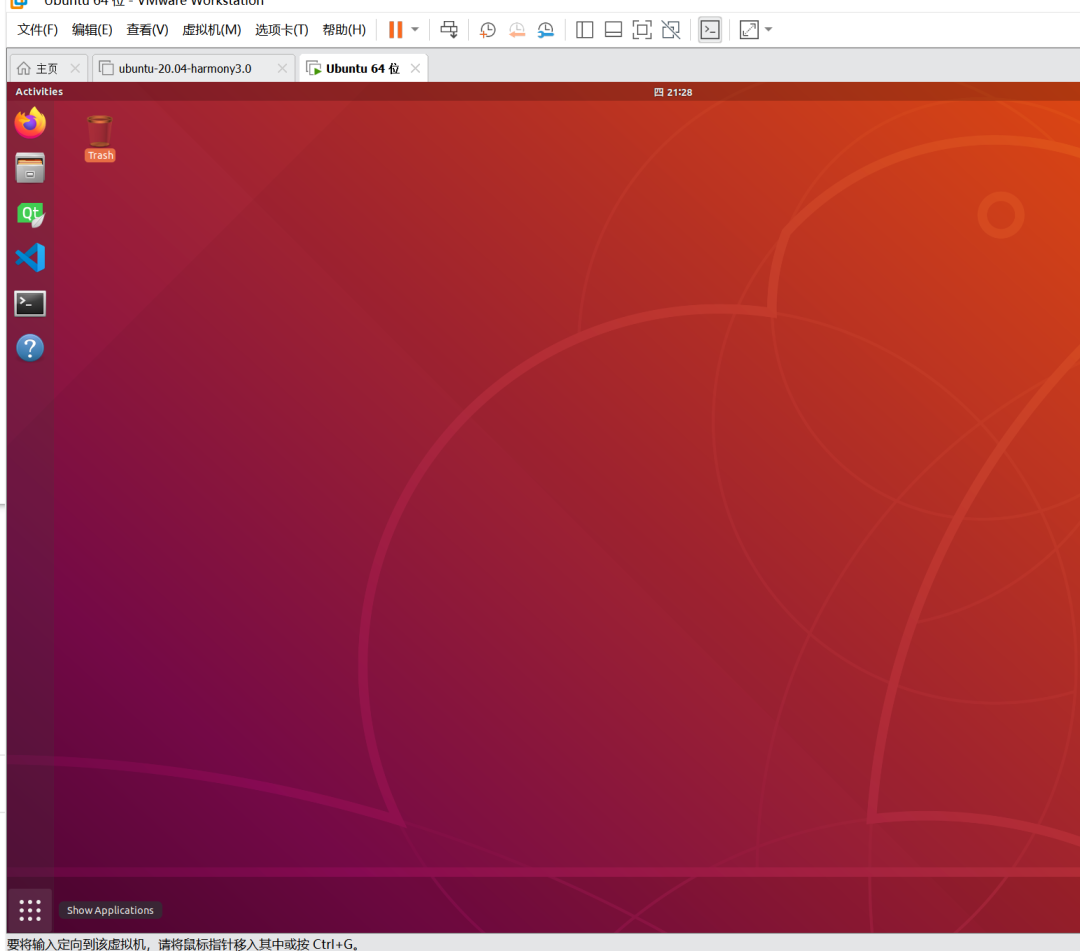Open the 文件(F) menu
Image resolution: width=1080 pixels, height=951 pixels.
pyautogui.click(x=37, y=30)
